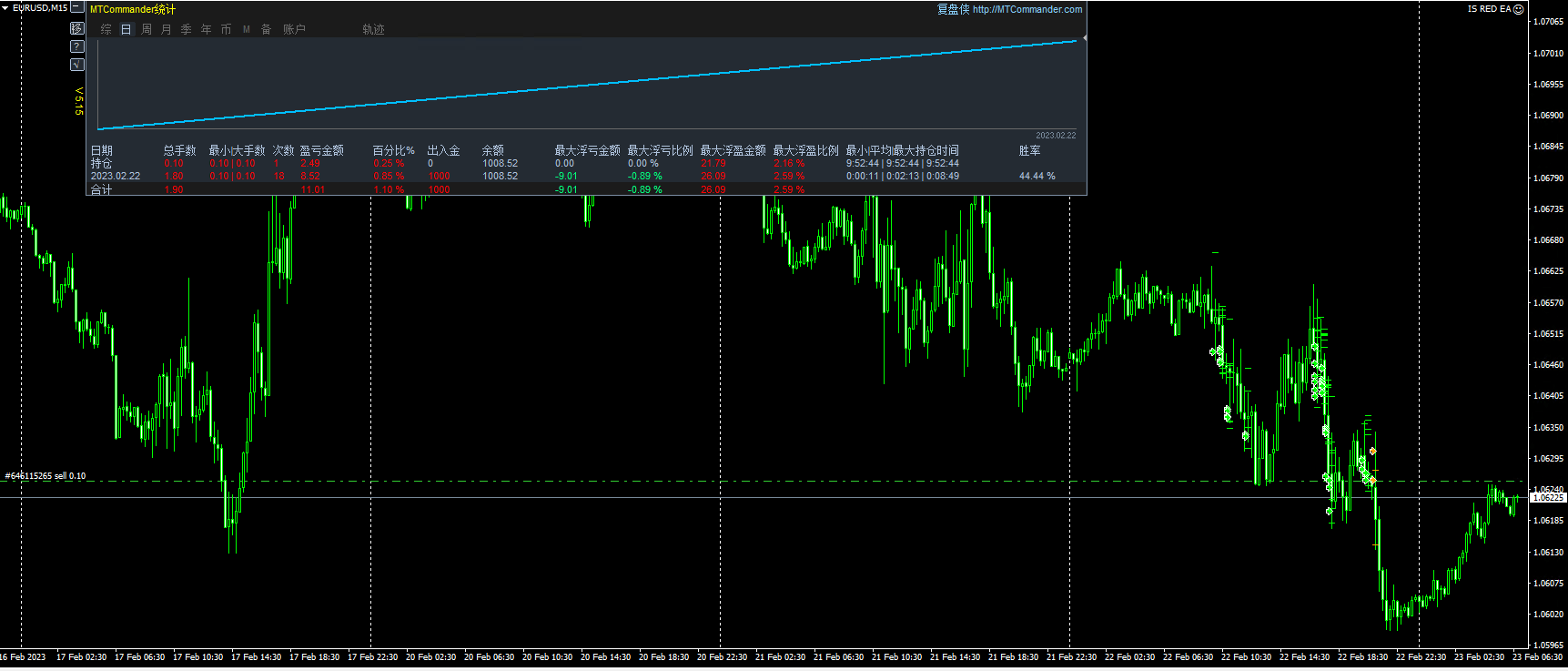Viewport: 1568px width, 671px height.
Task: Open the 月 monthly statistics tab
Action: [x=167, y=29]
